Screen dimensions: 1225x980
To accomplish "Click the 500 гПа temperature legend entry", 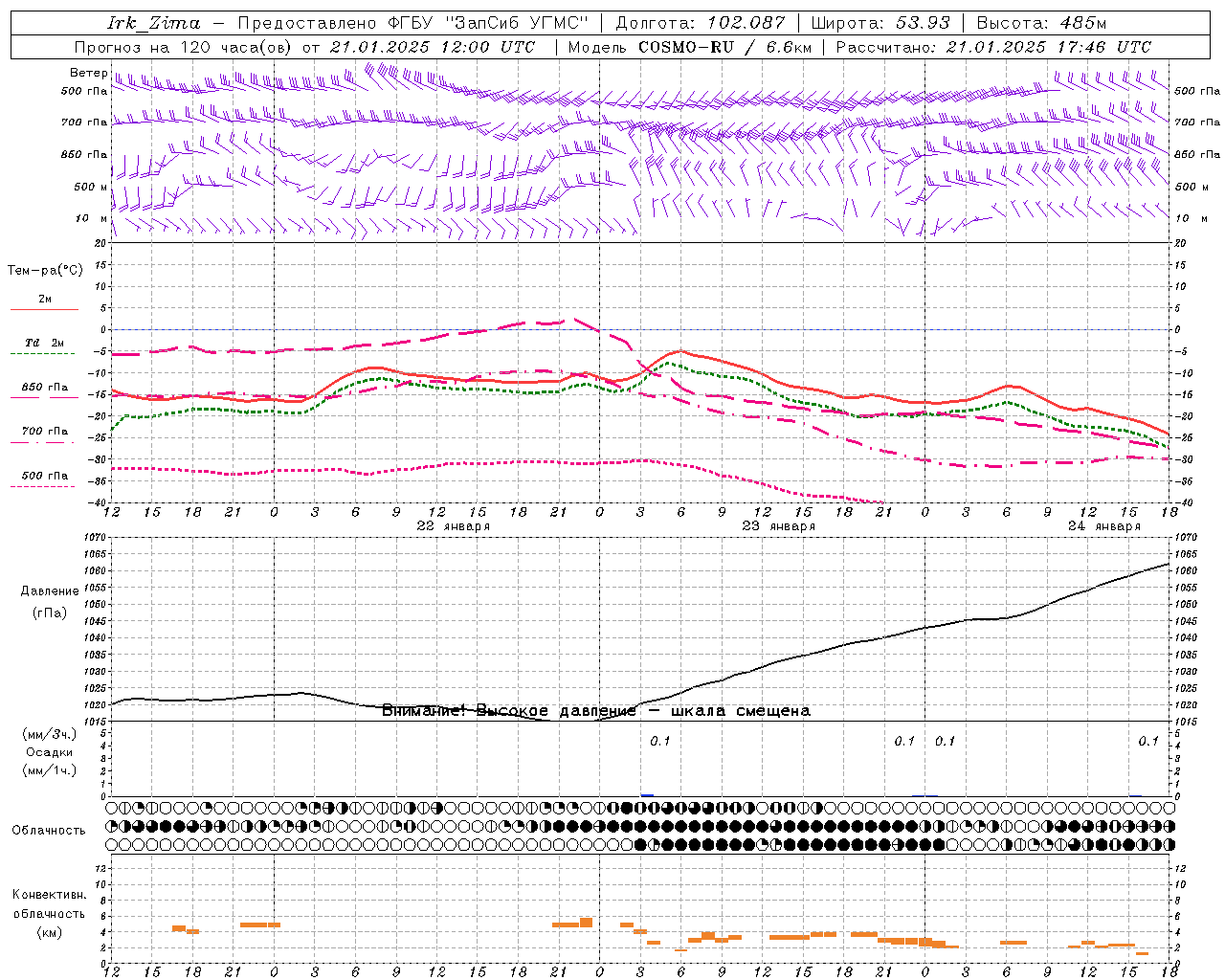I will coord(44,476).
